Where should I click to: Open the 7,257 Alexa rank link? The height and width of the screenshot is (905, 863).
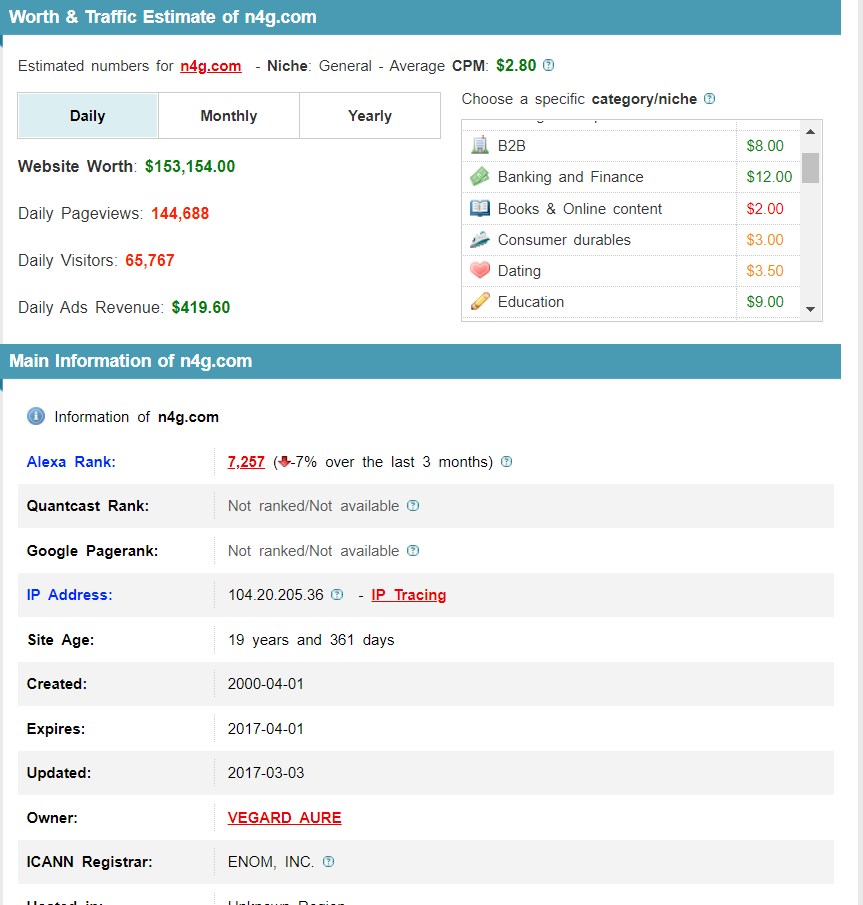point(246,462)
